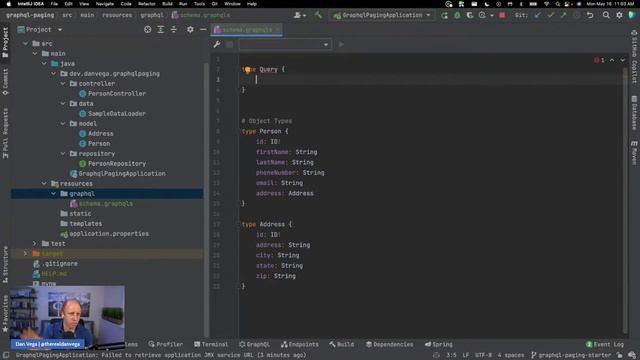The image size is (640, 360).
Task: Open the Terminal tool window tab
Action: coord(211,344)
